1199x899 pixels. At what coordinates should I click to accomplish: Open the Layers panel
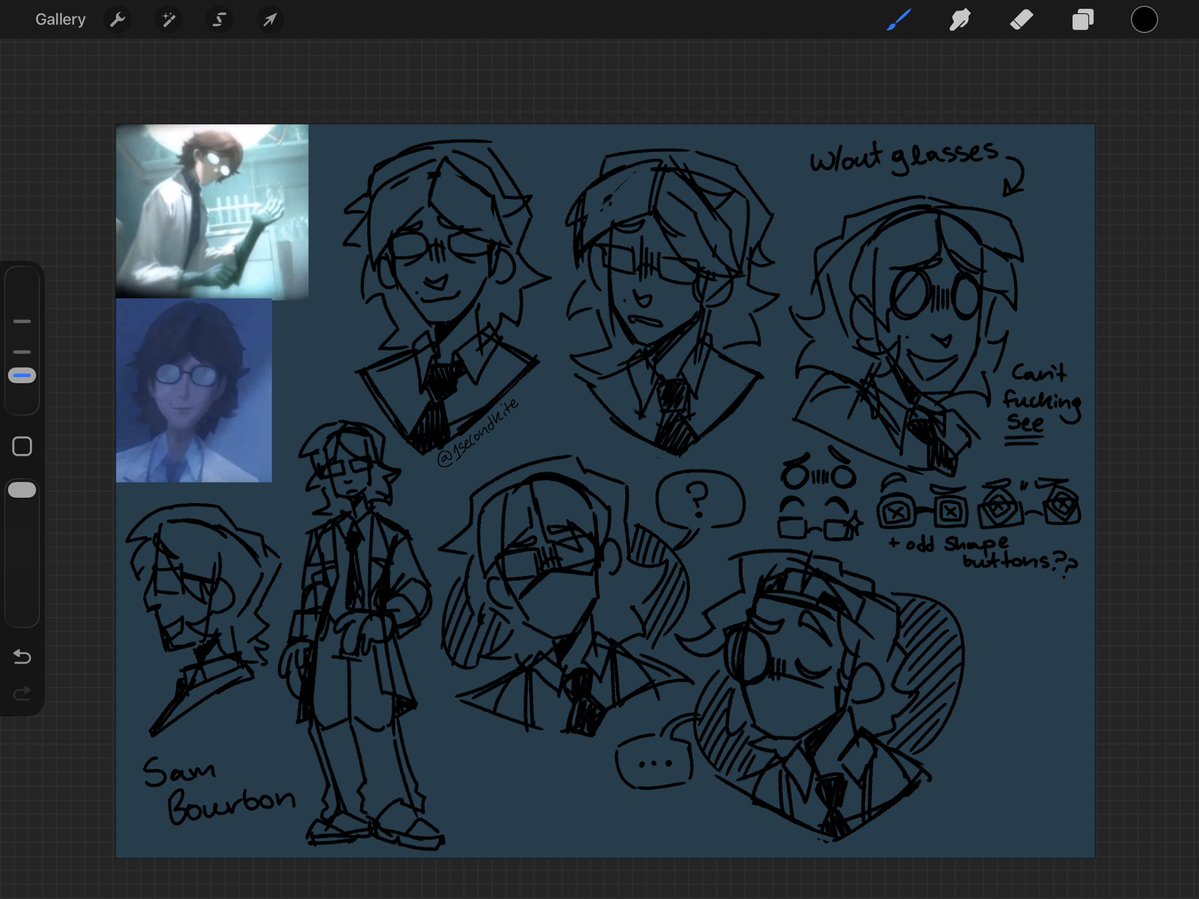coord(1083,19)
